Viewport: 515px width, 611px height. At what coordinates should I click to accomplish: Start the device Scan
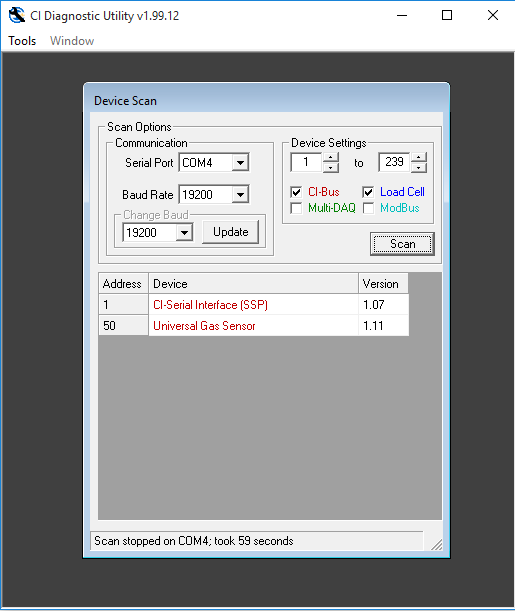[402, 244]
